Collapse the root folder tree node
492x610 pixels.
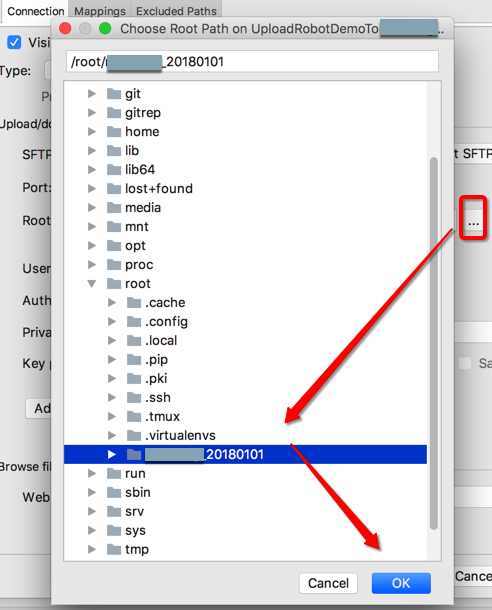click(92, 284)
